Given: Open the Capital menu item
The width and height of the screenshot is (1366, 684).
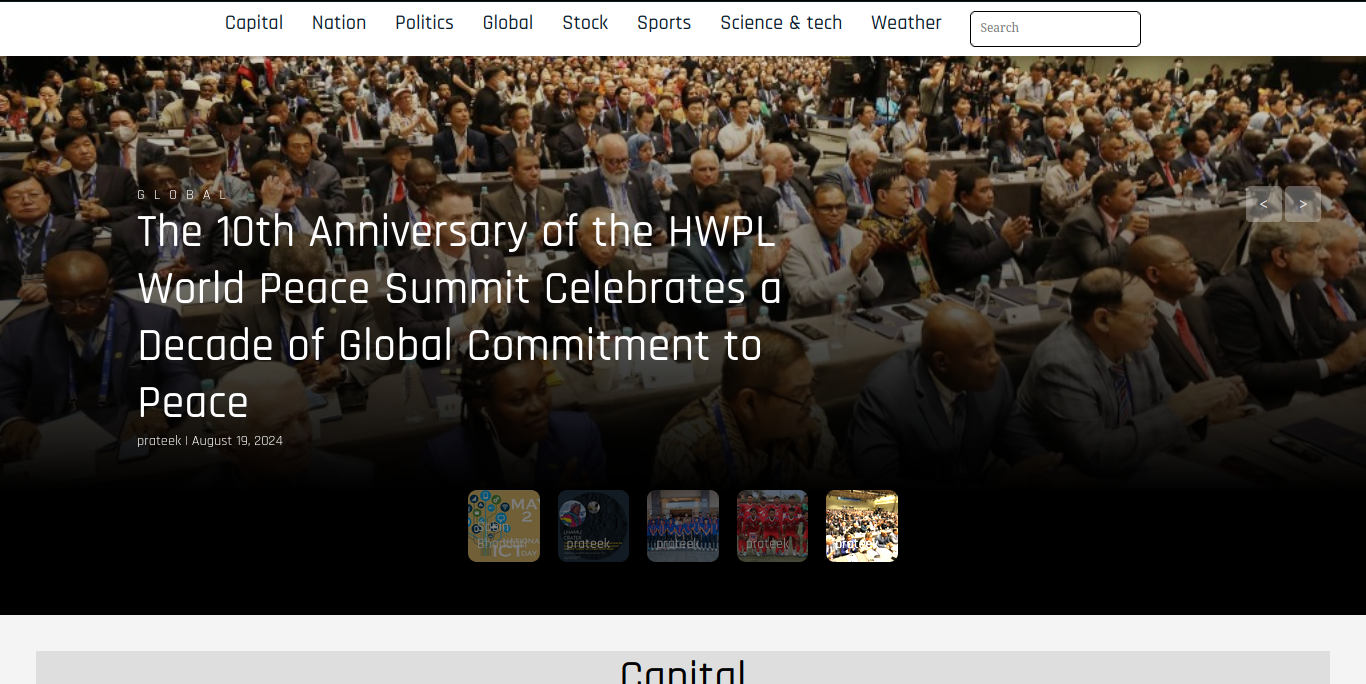Looking at the screenshot, I should tap(254, 23).
